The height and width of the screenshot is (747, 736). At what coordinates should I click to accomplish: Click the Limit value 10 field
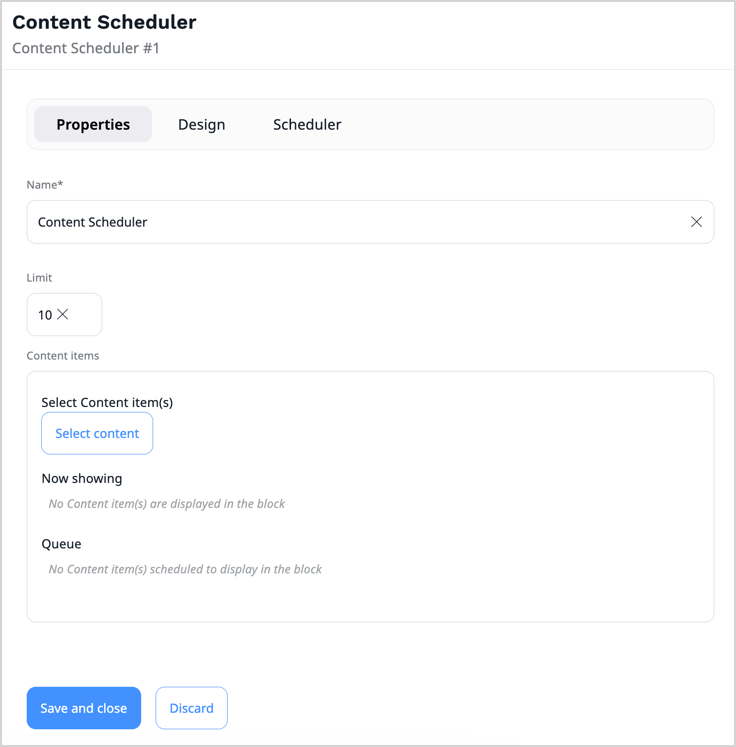point(45,315)
